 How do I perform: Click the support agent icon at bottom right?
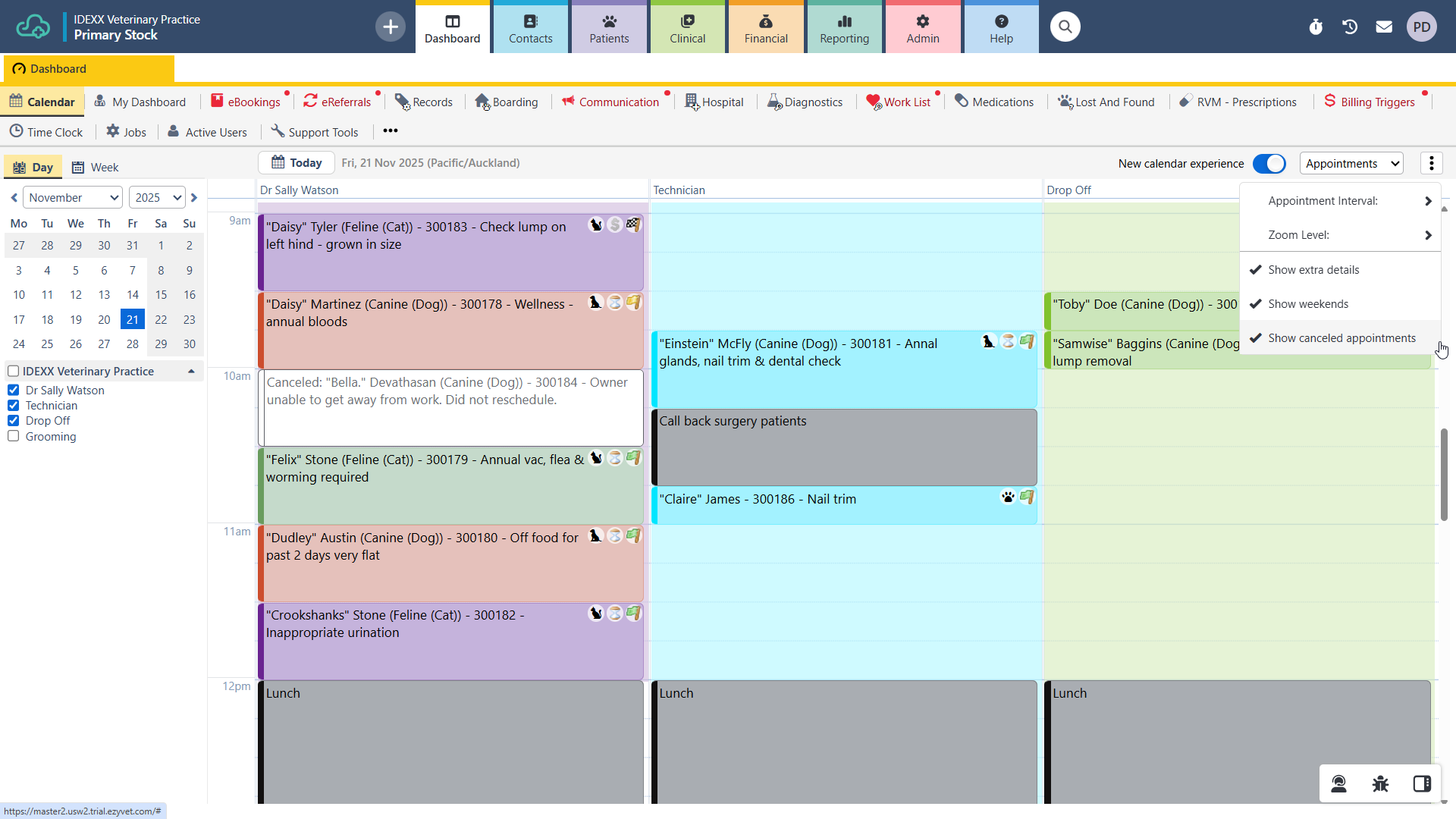click(1338, 783)
